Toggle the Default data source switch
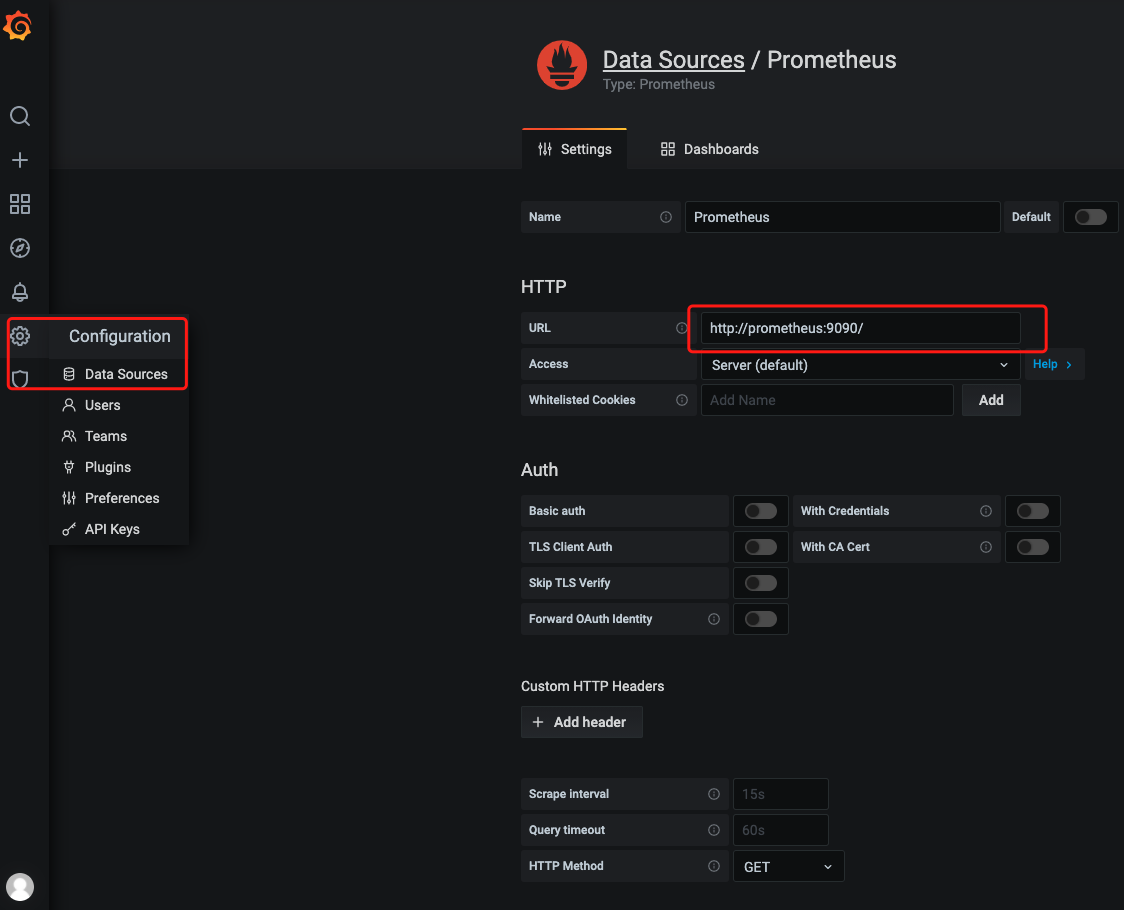Screen dimensions: 1124x910 pyautogui.click(x=1090, y=217)
